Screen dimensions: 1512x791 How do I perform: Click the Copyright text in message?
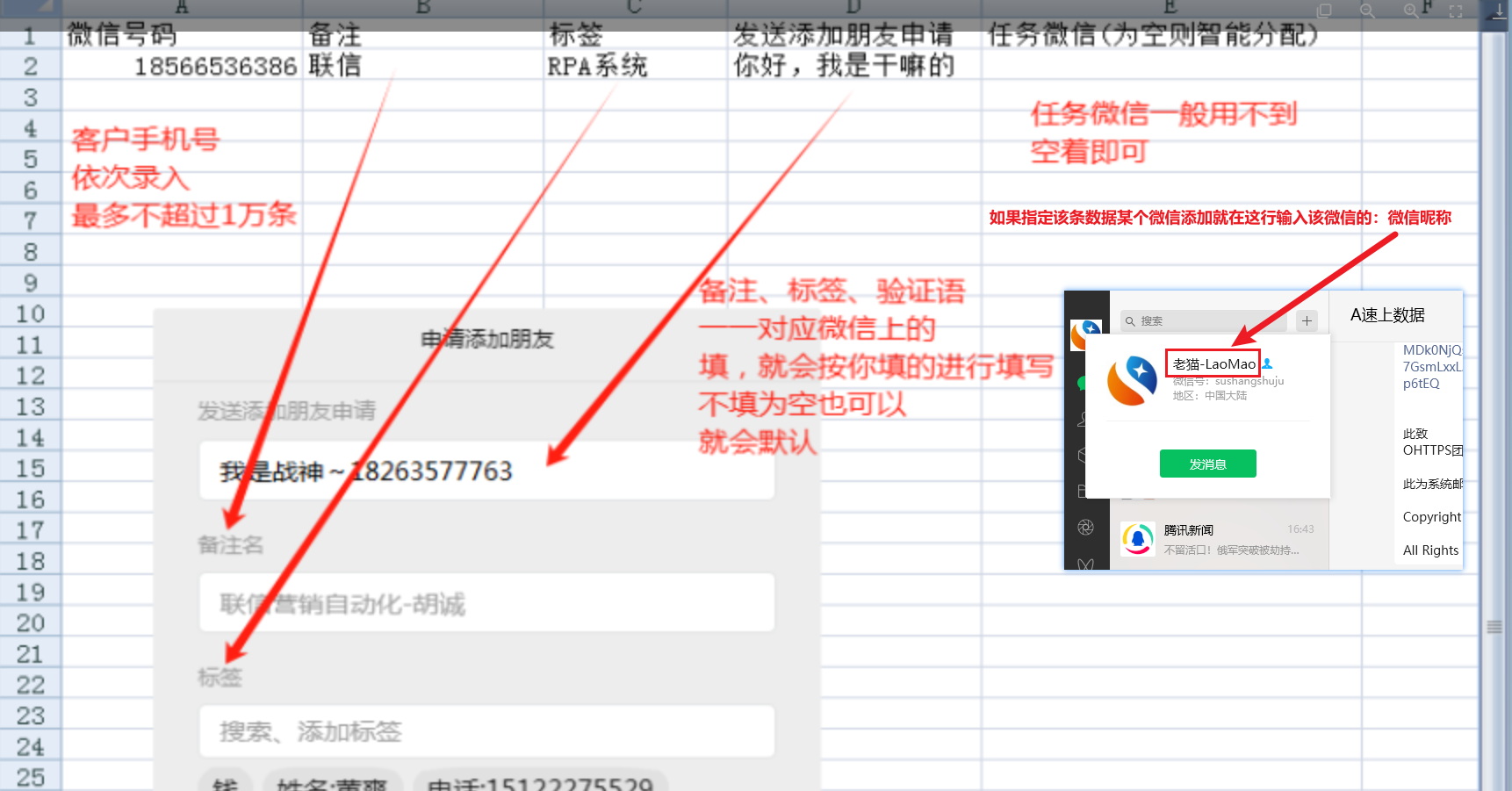coord(1432,517)
